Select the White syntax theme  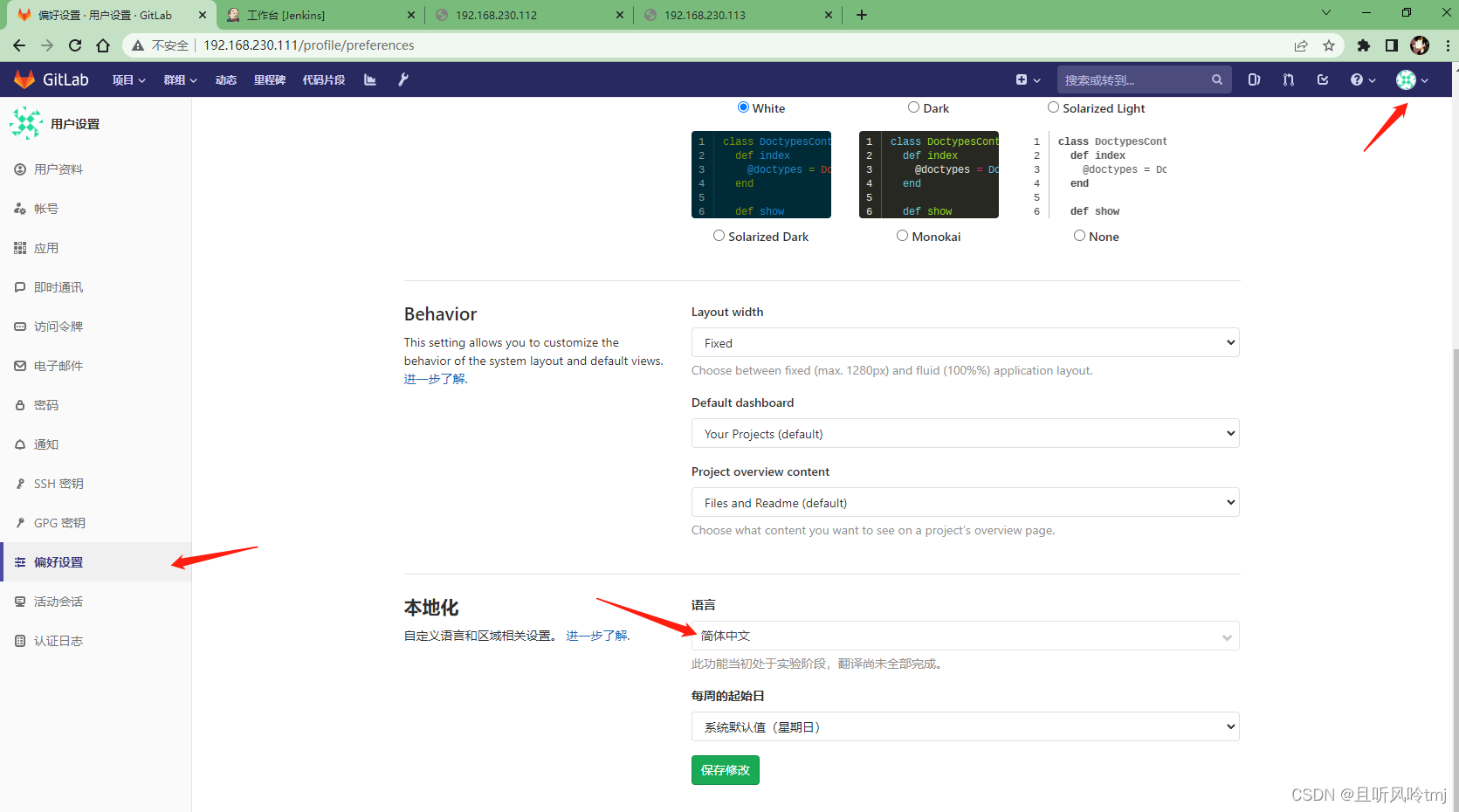tap(743, 107)
